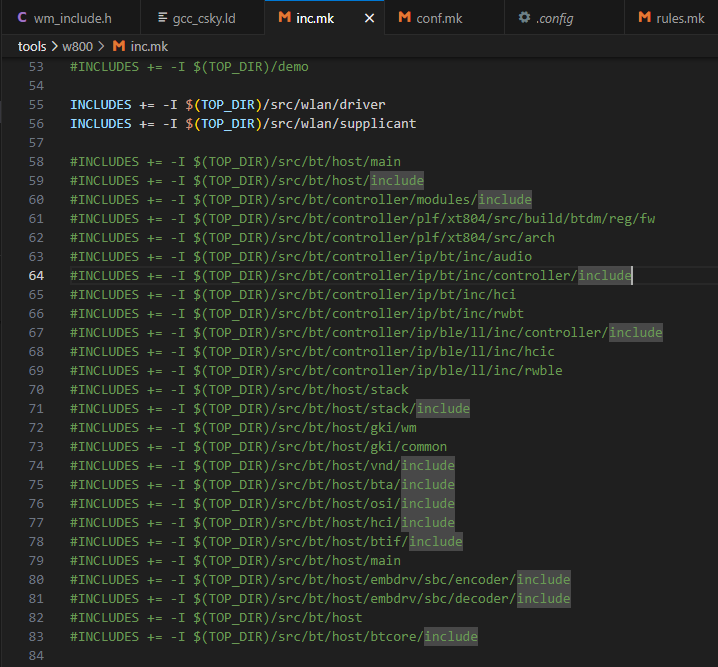
Task: Click the ble/ll/inc/controller/include line
Action: (x=366, y=333)
